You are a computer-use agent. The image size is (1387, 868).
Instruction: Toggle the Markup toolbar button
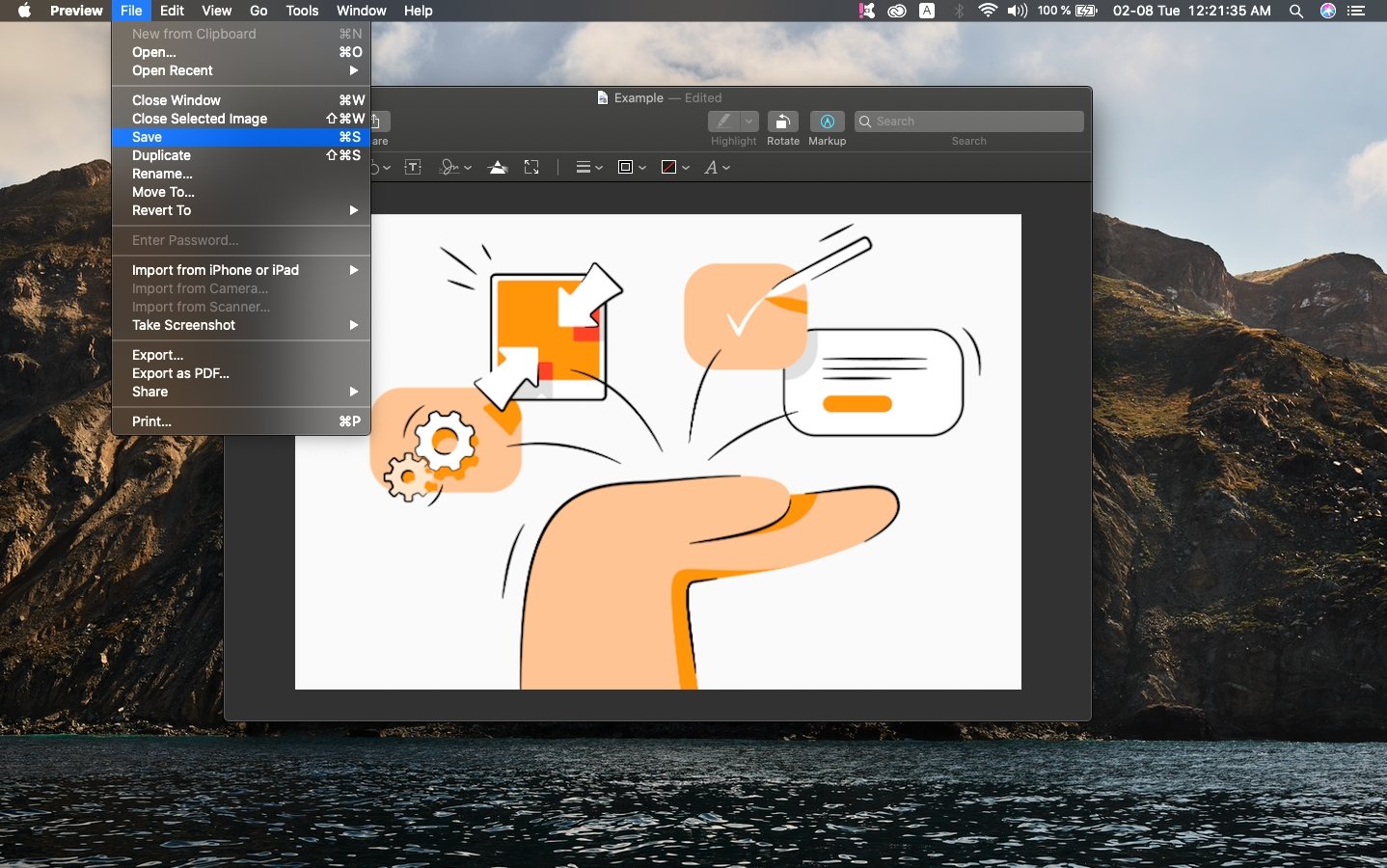pyautogui.click(x=827, y=122)
